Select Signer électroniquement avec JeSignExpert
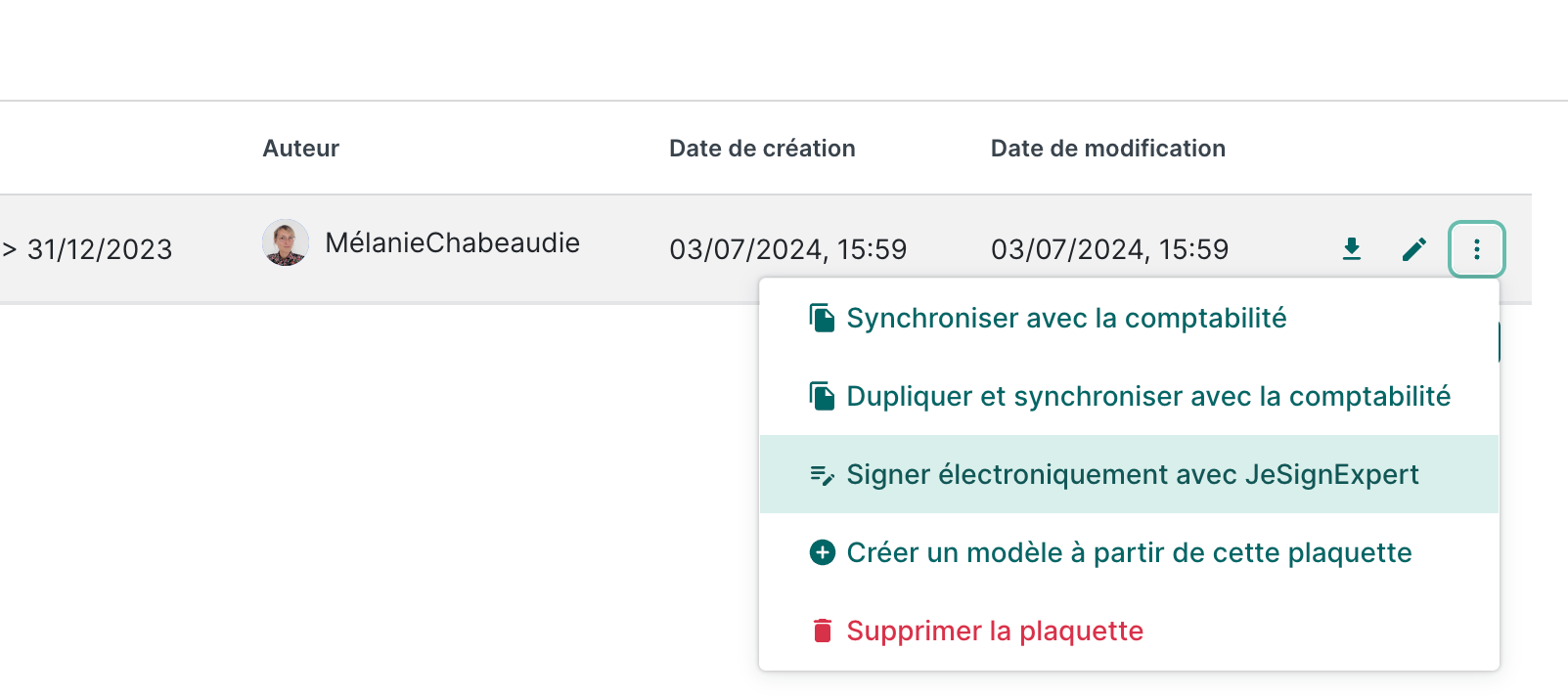The width and height of the screenshot is (1568, 696). (1132, 474)
